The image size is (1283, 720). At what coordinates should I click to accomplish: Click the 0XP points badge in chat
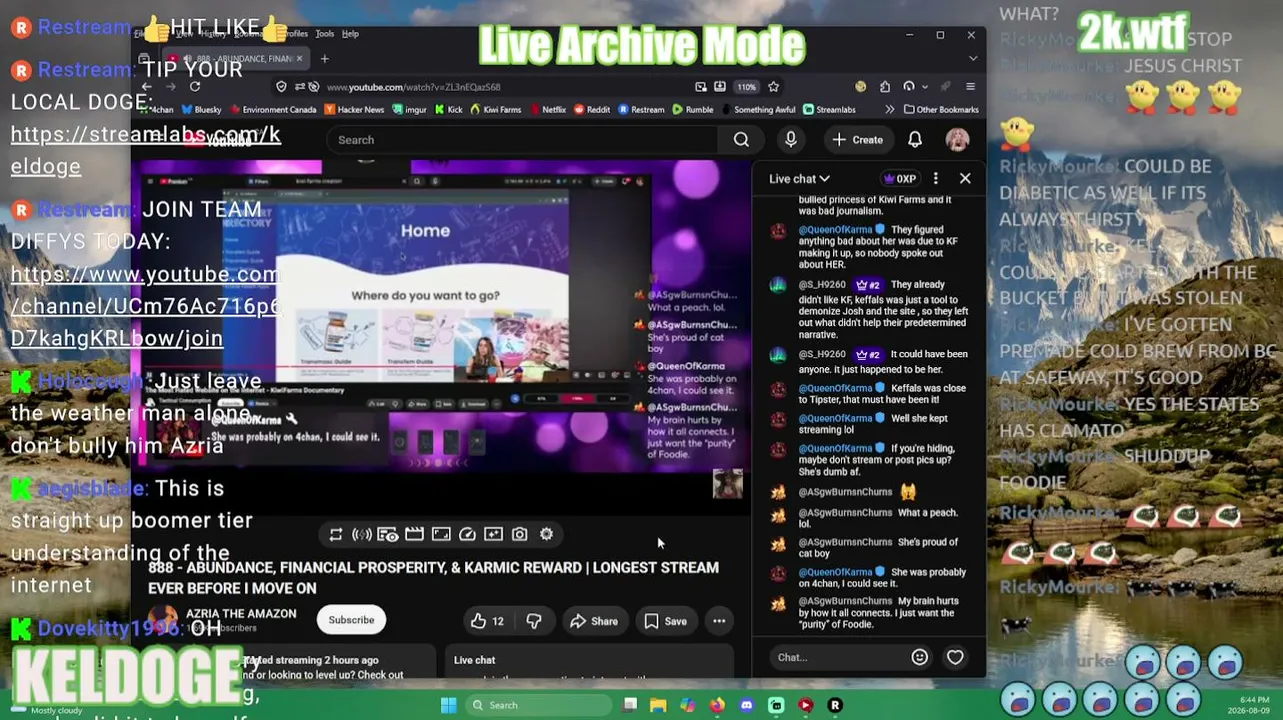899,178
